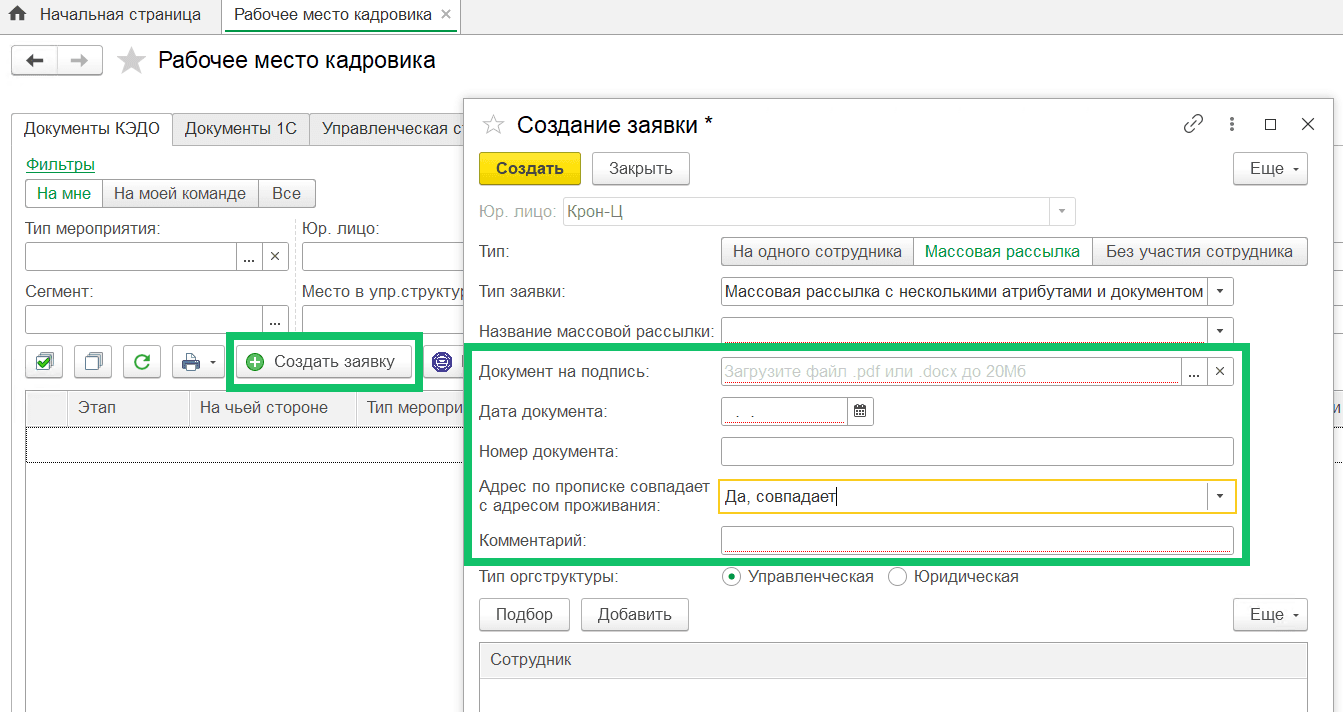Select the Юридическая radio button
The image size is (1343, 712).
[x=897, y=577]
